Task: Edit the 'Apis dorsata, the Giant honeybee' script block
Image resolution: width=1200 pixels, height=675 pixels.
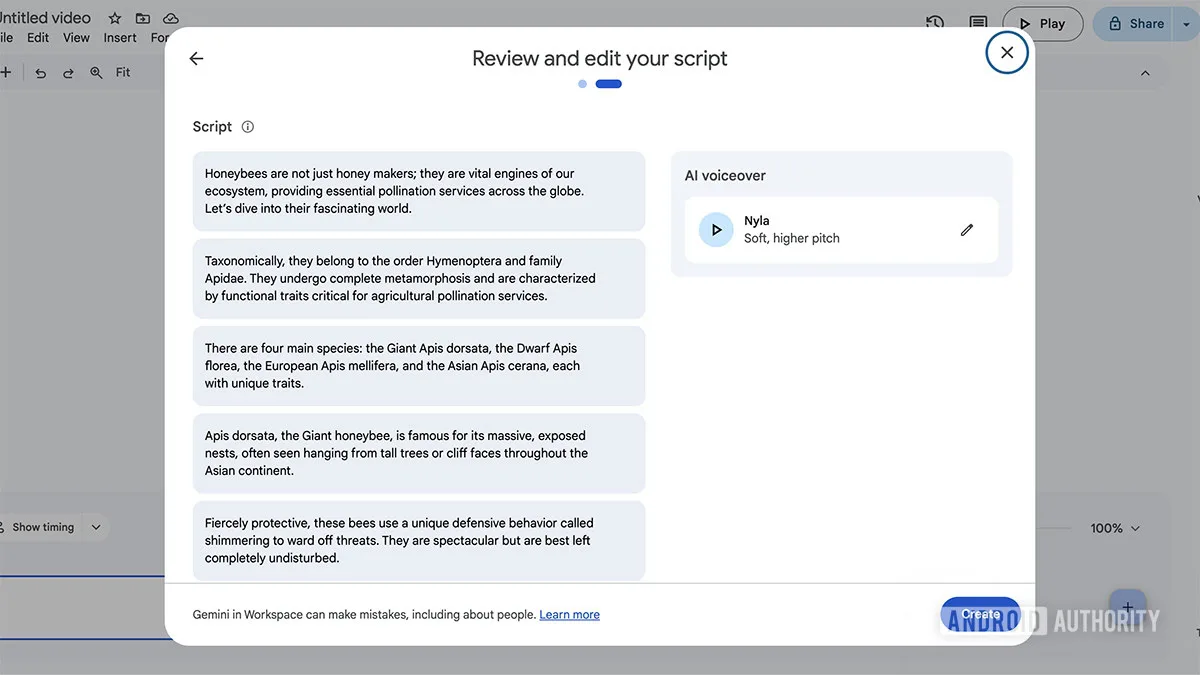Action: [x=419, y=453]
